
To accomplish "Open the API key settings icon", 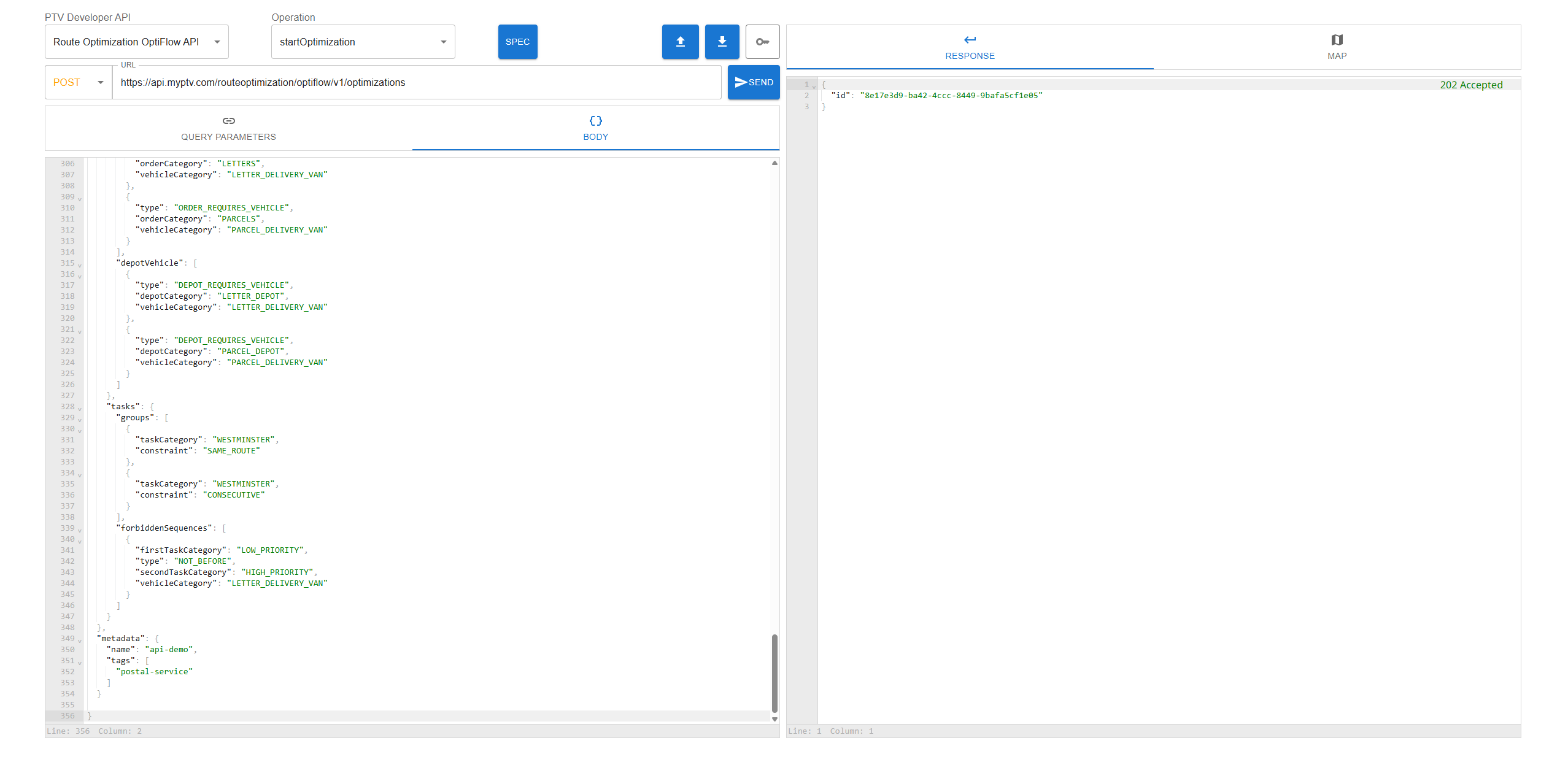I will coord(762,42).
